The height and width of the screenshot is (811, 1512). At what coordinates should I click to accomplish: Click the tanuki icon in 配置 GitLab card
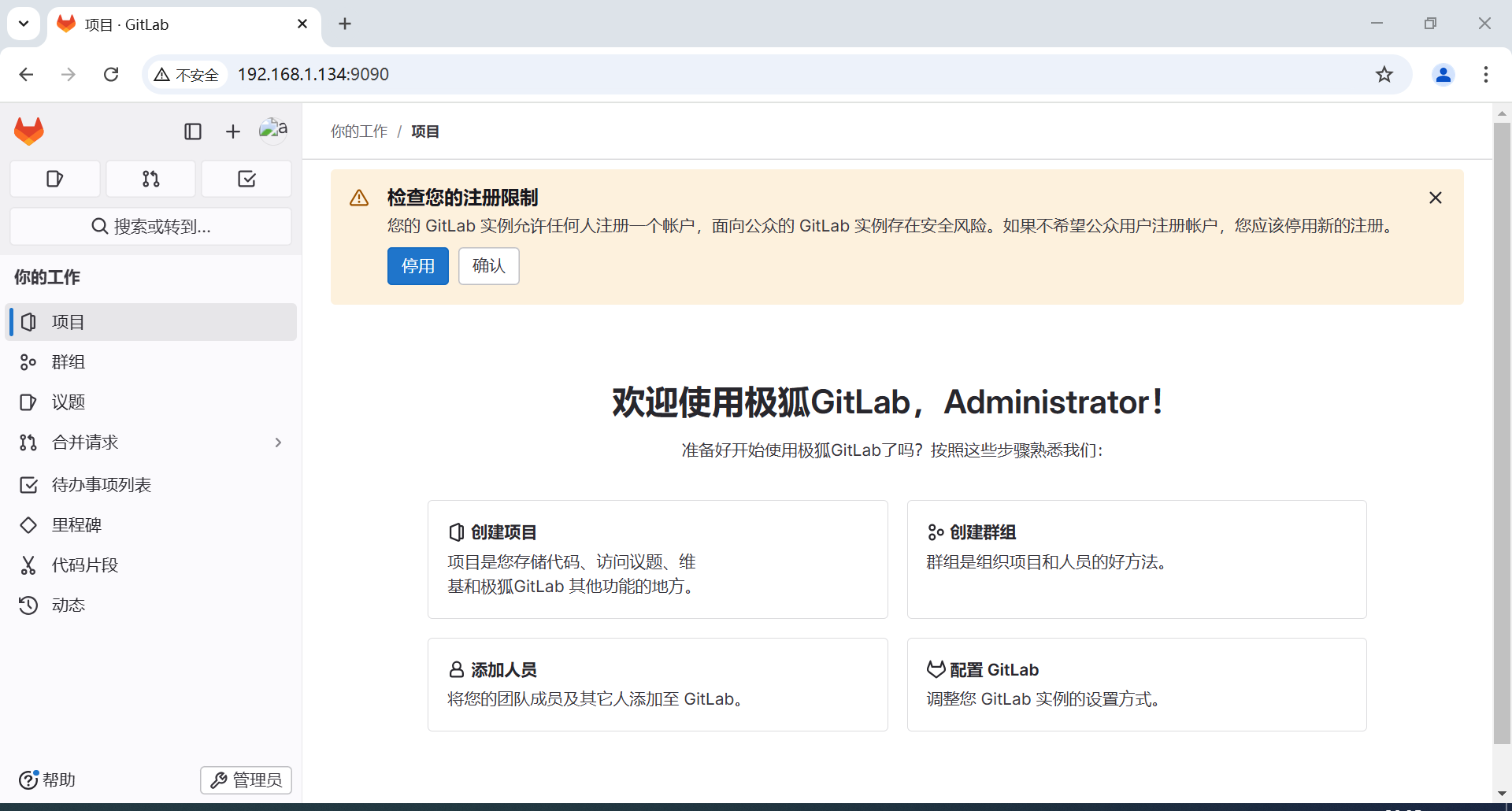pos(936,669)
